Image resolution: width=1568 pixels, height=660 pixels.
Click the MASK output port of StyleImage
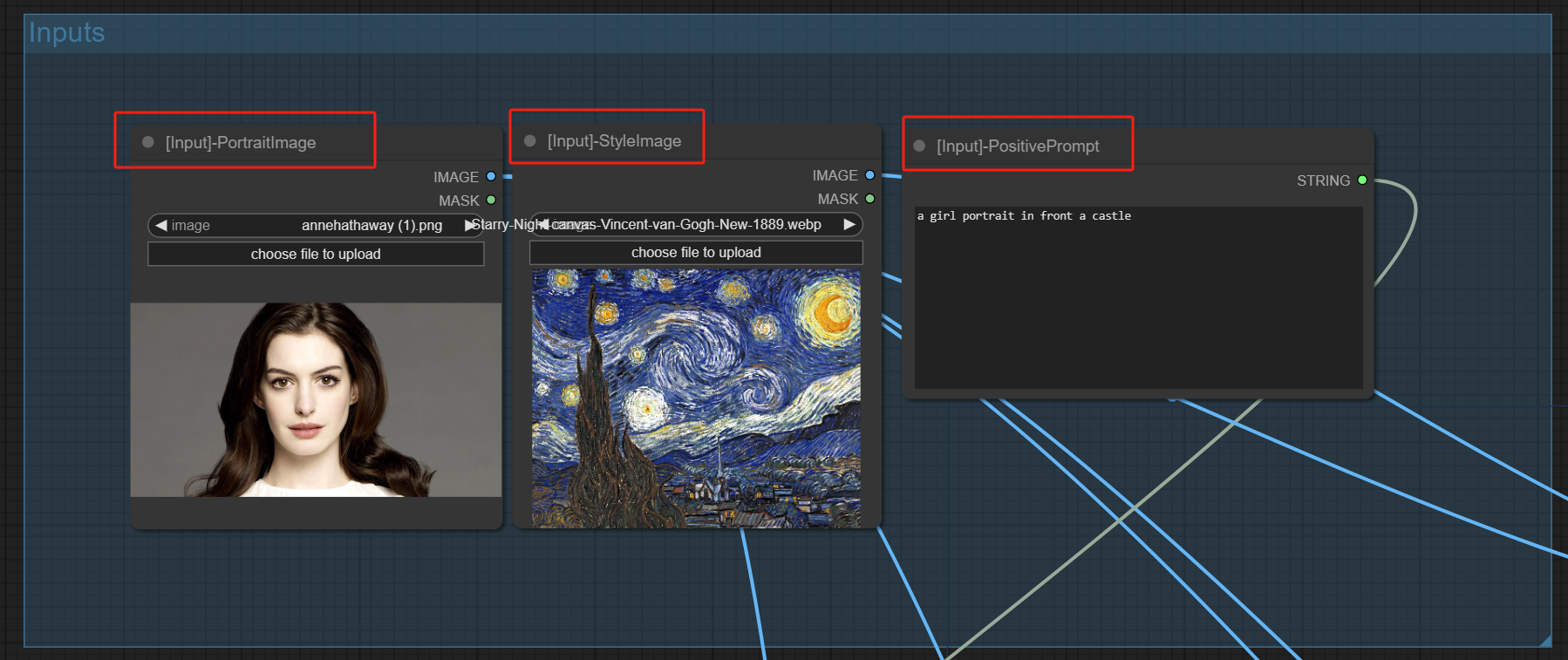click(x=869, y=199)
